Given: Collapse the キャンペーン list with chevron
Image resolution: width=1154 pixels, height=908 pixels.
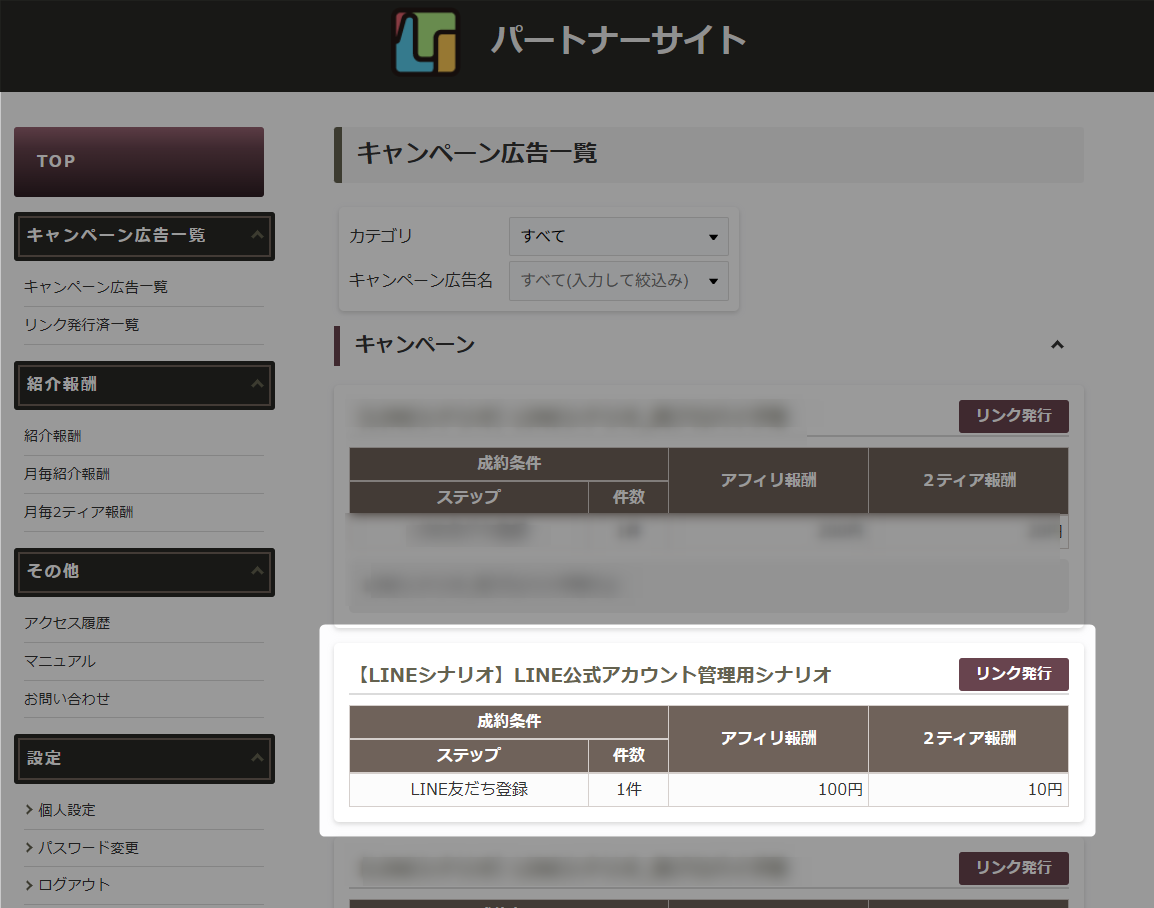Looking at the screenshot, I should tap(1057, 344).
